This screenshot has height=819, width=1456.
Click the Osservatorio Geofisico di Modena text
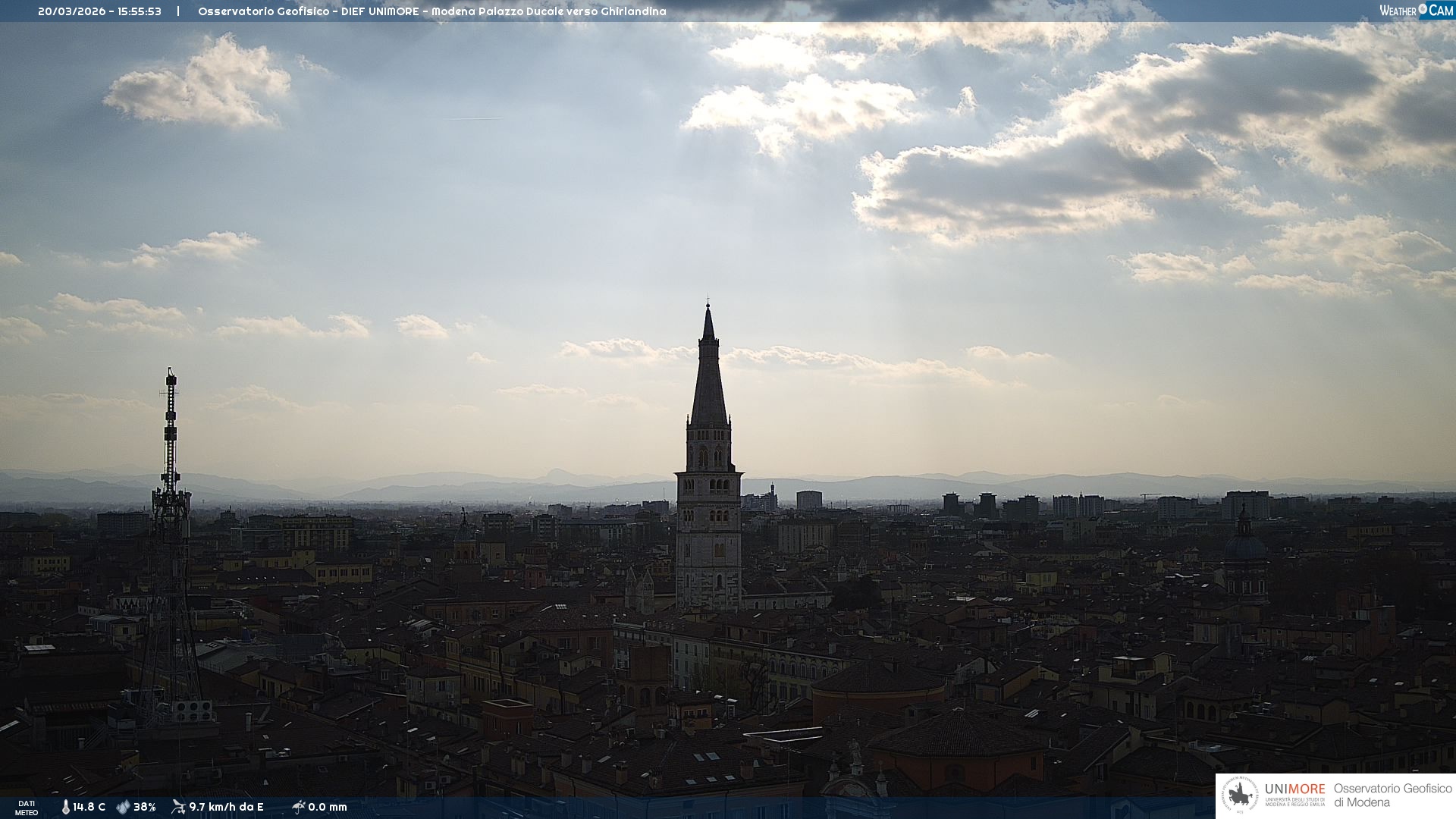click(x=1392, y=795)
